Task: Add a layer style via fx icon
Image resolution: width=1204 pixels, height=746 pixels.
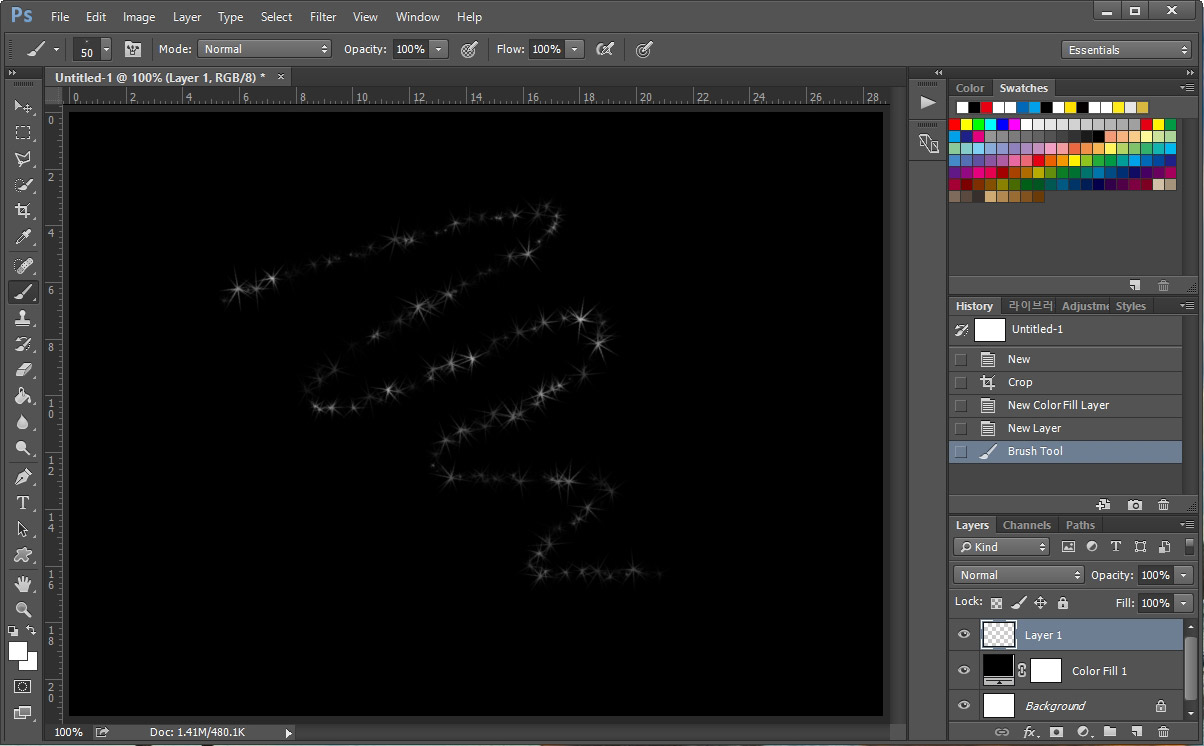Action: (x=1030, y=733)
